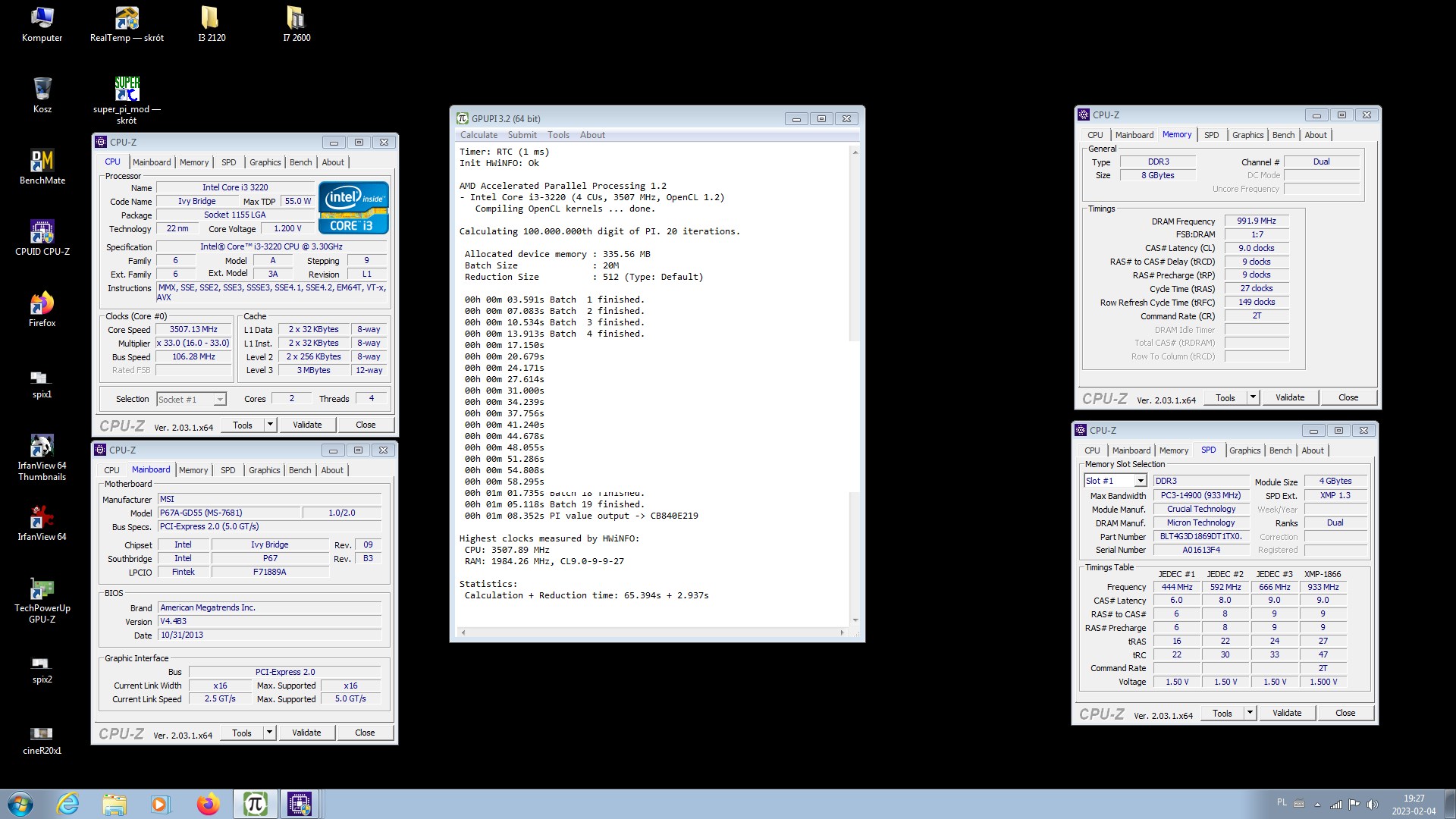This screenshot has width=1456, height=819.
Task: Click the DRAM Frequency value 991.9 MHz
Action: (1257, 221)
